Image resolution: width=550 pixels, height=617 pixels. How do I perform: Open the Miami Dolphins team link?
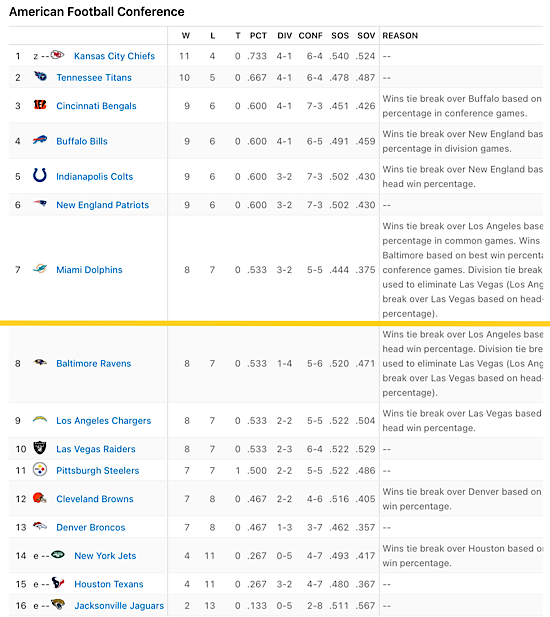pyautogui.click(x=89, y=270)
